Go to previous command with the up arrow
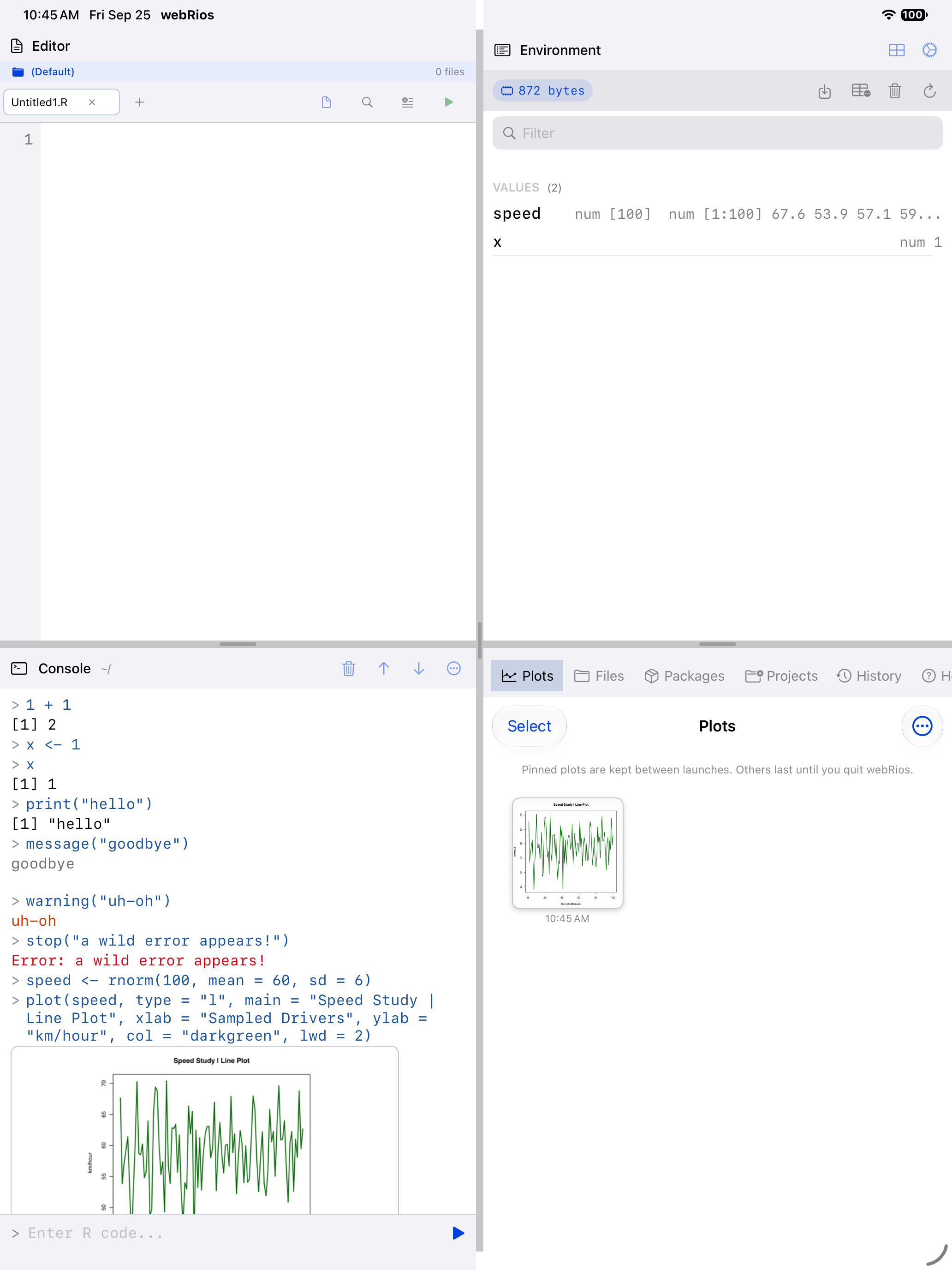952x1270 pixels. tap(384, 668)
